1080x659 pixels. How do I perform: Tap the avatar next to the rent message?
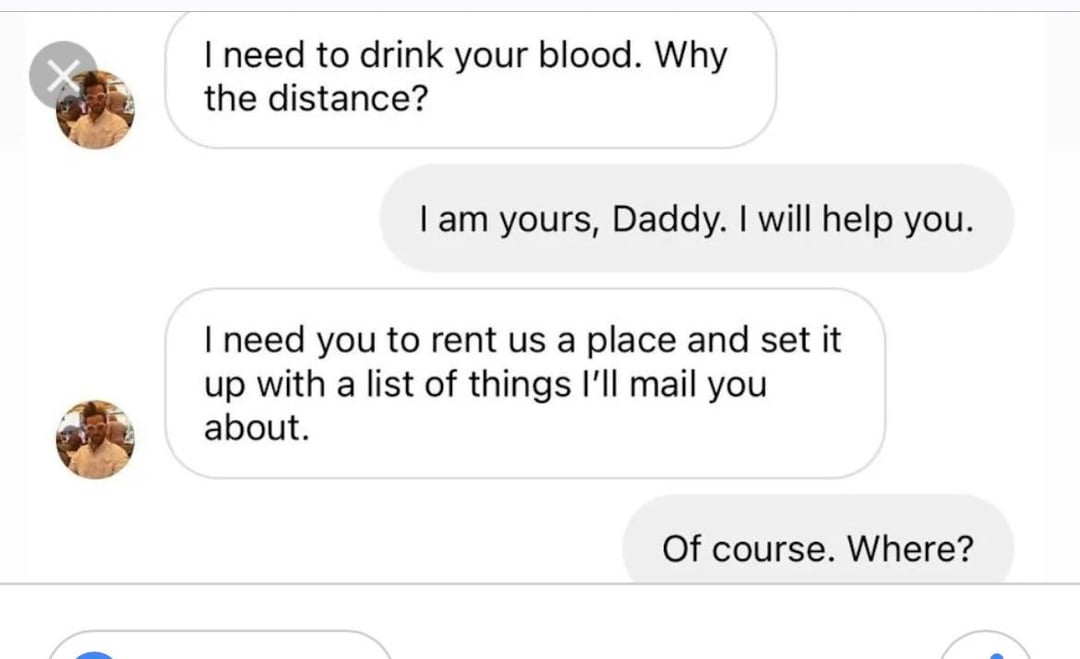(95, 439)
